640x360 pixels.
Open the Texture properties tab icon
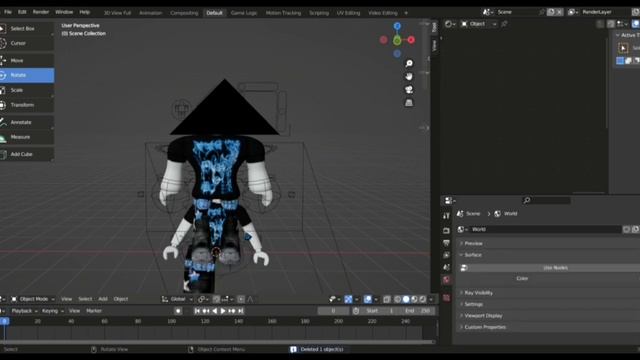(446, 298)
